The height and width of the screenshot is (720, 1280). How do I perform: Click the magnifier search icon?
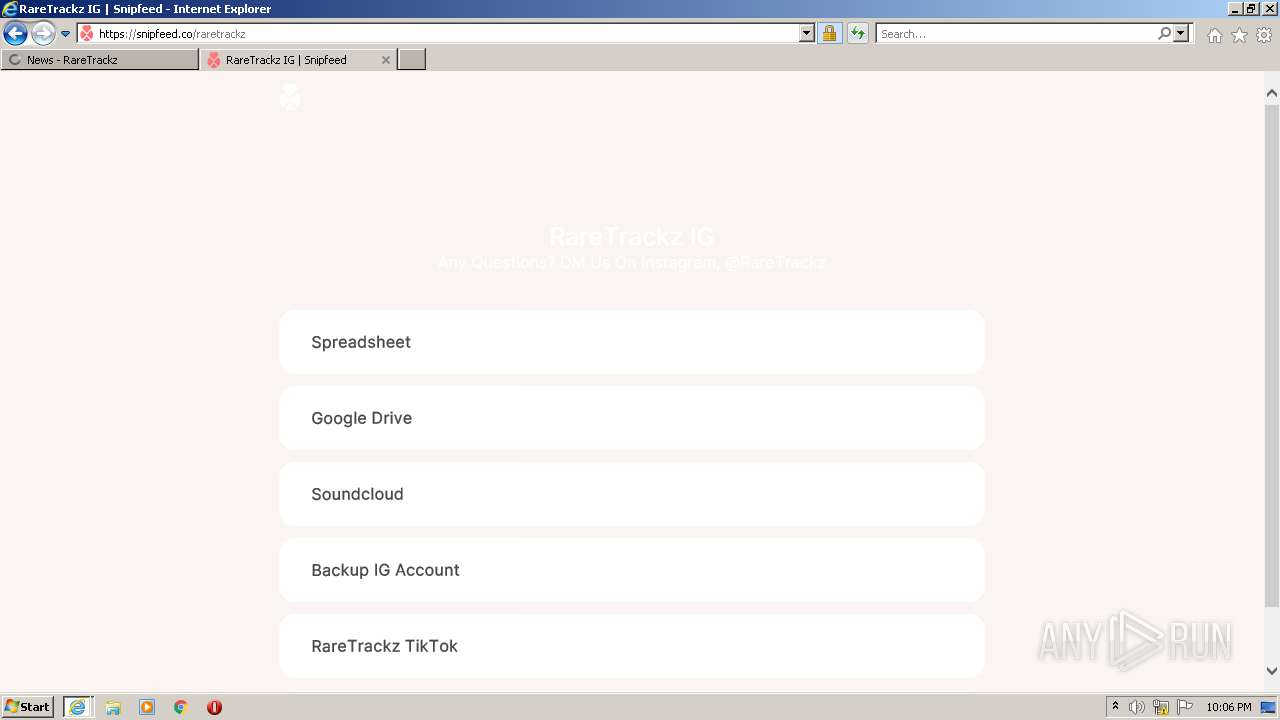1164,34
